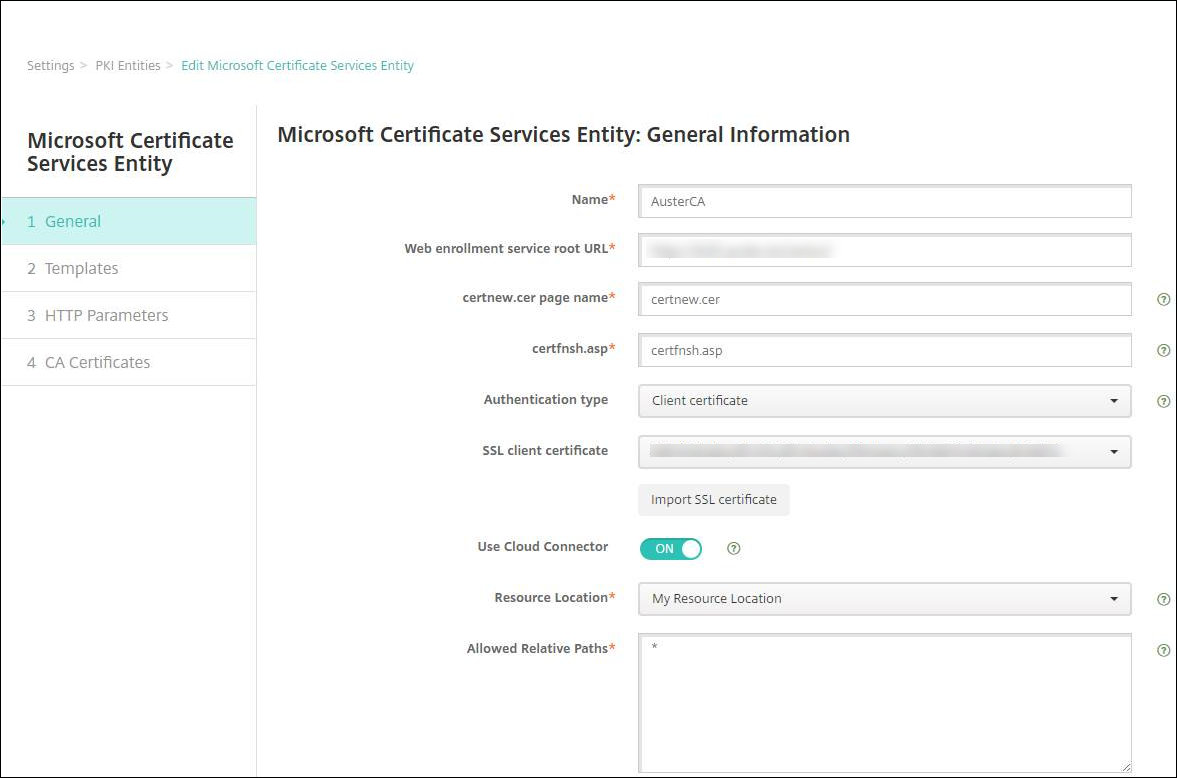Open the Authentication type dropdown

point(884,401)
